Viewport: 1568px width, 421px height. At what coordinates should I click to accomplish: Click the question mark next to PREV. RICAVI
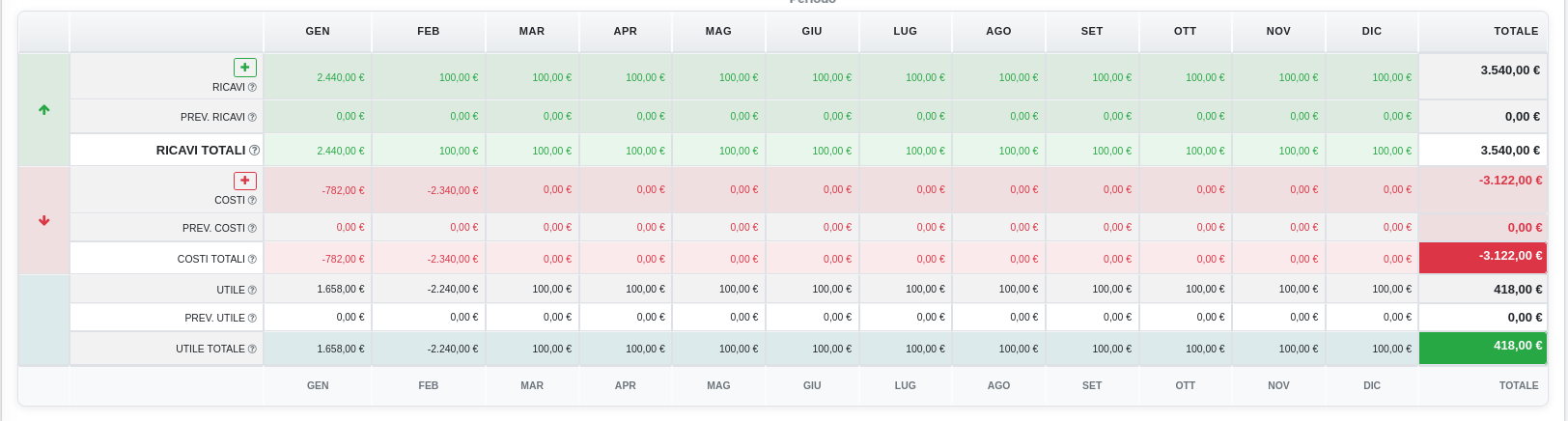pyautogui.click(x=252, y=118)
